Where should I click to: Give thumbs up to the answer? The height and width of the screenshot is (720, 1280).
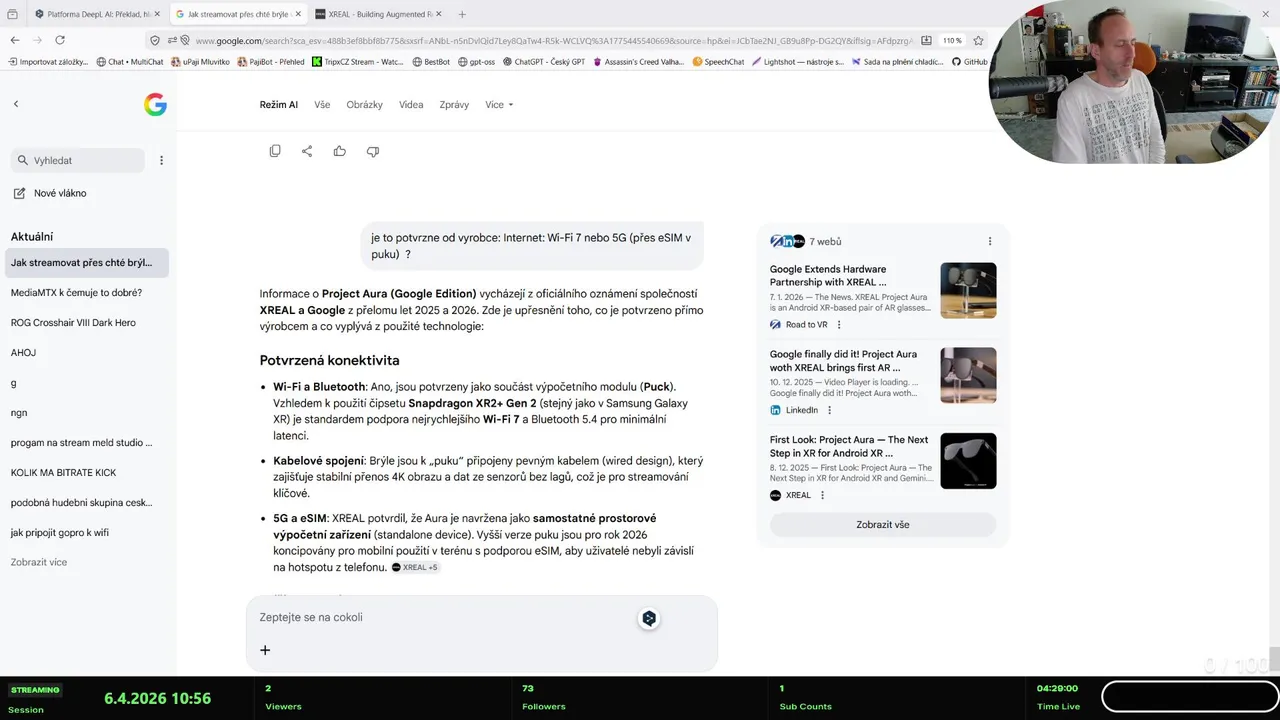tap(340, 151)
